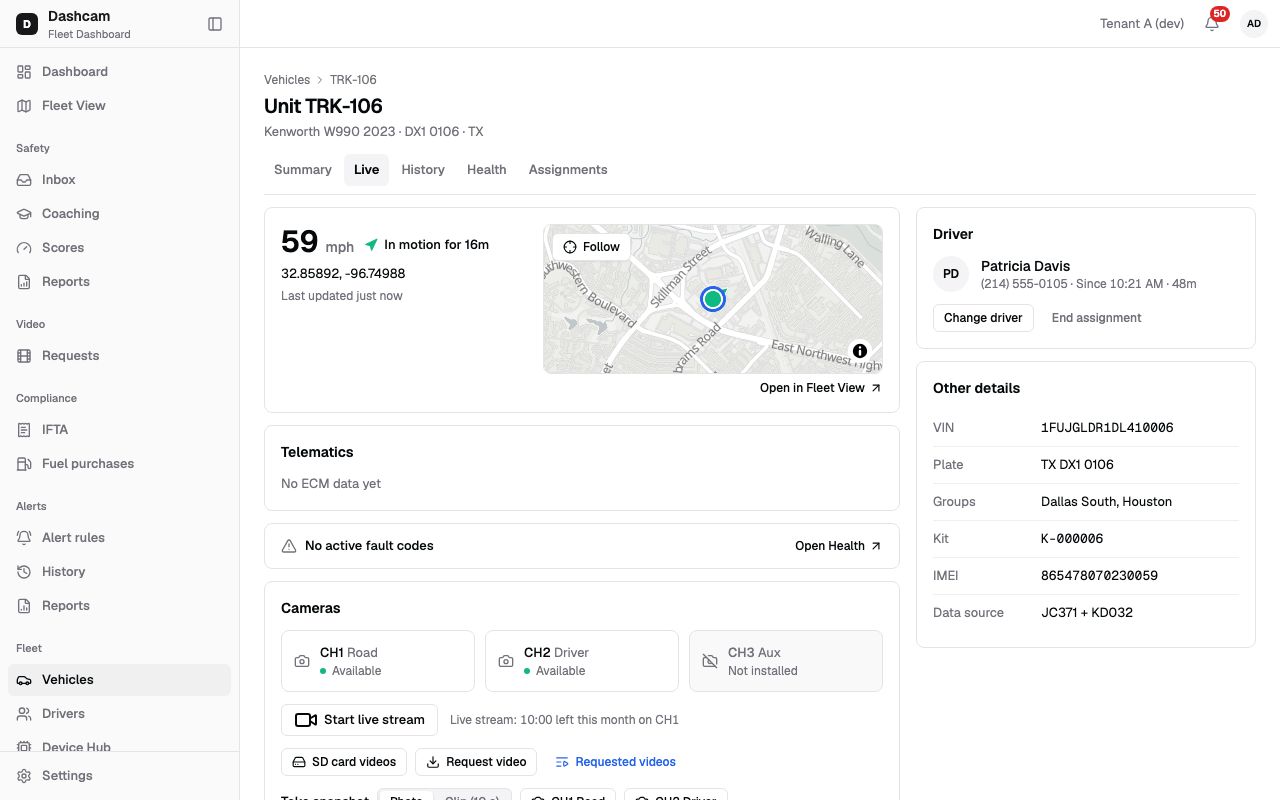Open Reports under the Safety section
The height and width of the screenshot is (800, 1280).
click(119, 282)
